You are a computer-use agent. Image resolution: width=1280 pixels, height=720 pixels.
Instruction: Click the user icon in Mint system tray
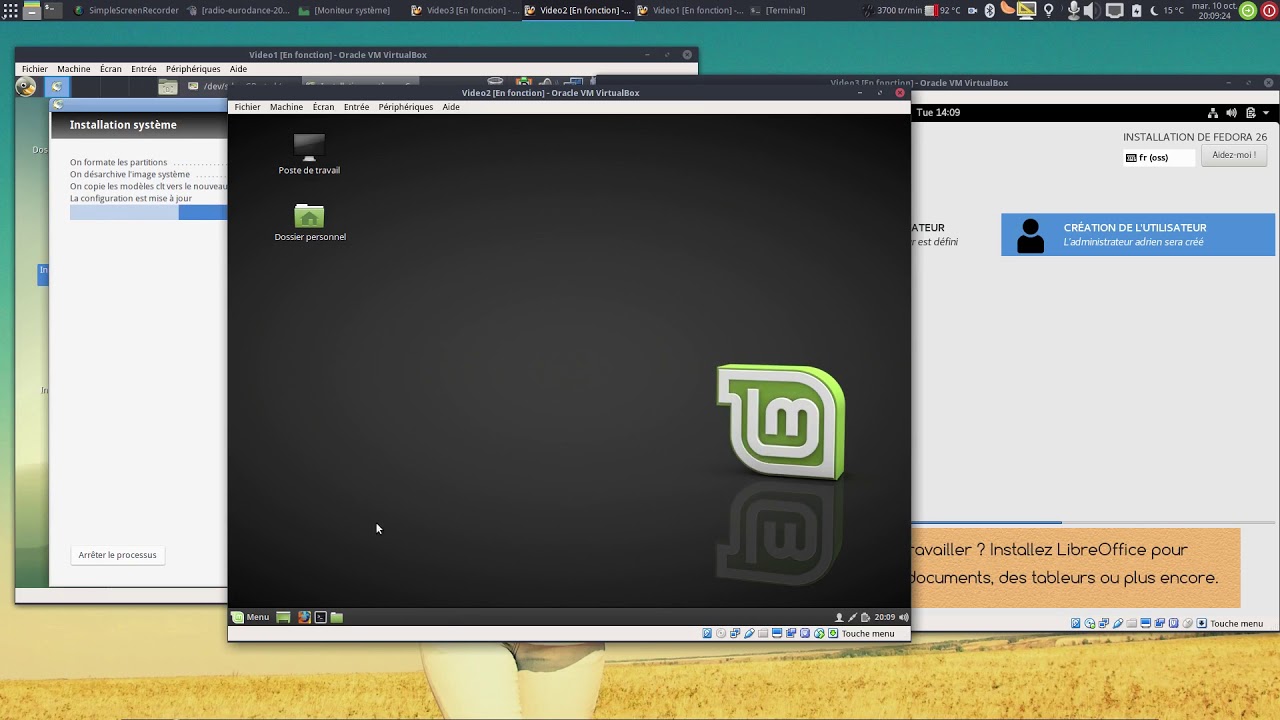point(839,617)
